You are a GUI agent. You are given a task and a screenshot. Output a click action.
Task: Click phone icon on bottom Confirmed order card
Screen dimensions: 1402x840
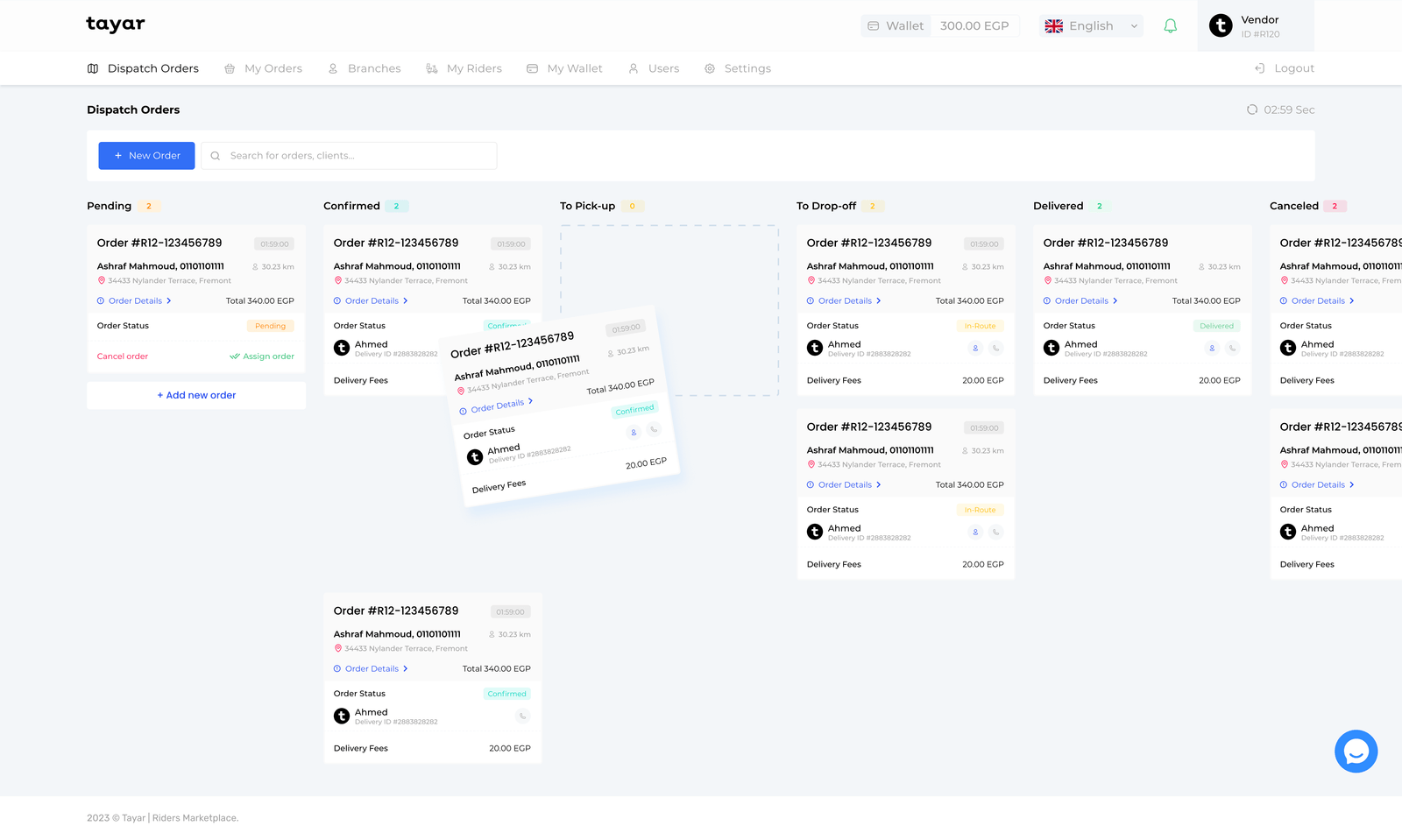[522, 716]
